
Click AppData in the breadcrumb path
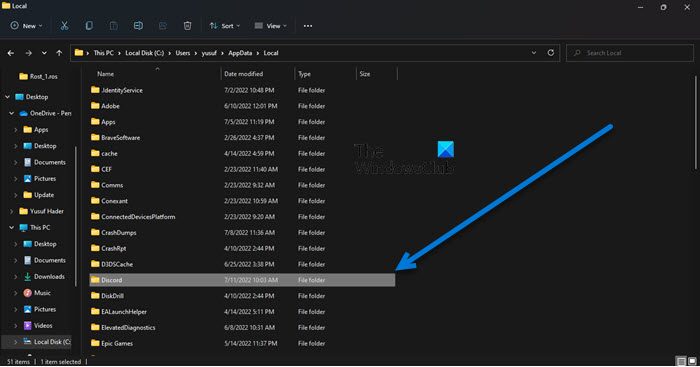(240, 53)
